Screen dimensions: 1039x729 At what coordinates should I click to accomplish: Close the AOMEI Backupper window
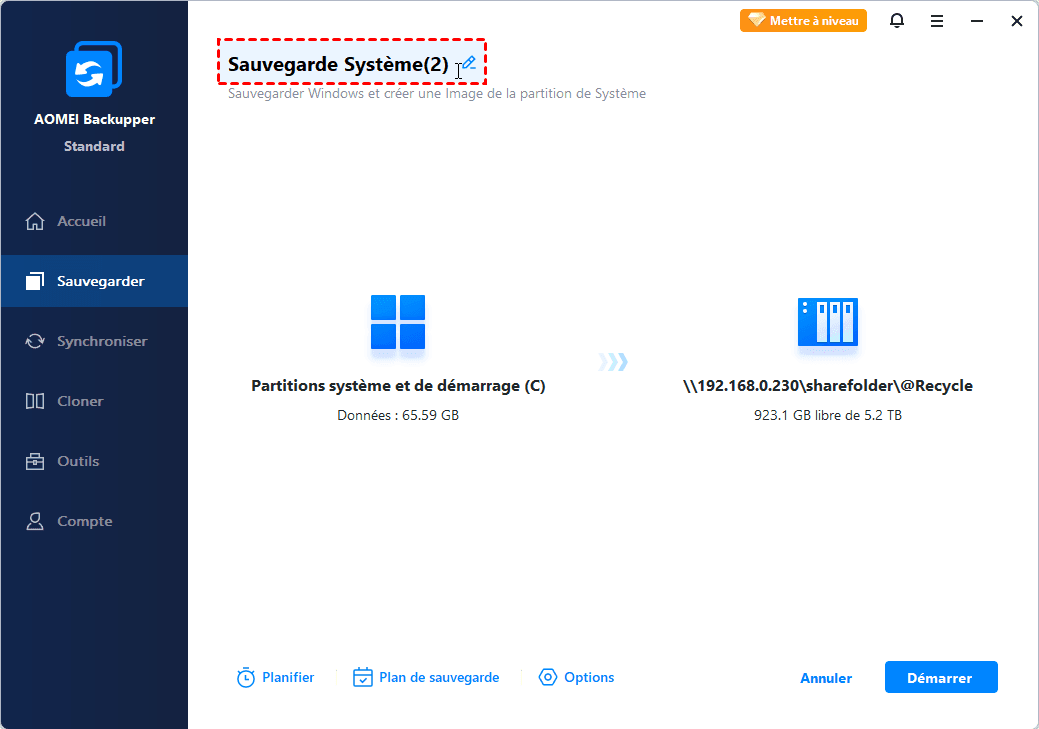point(1016,21)
